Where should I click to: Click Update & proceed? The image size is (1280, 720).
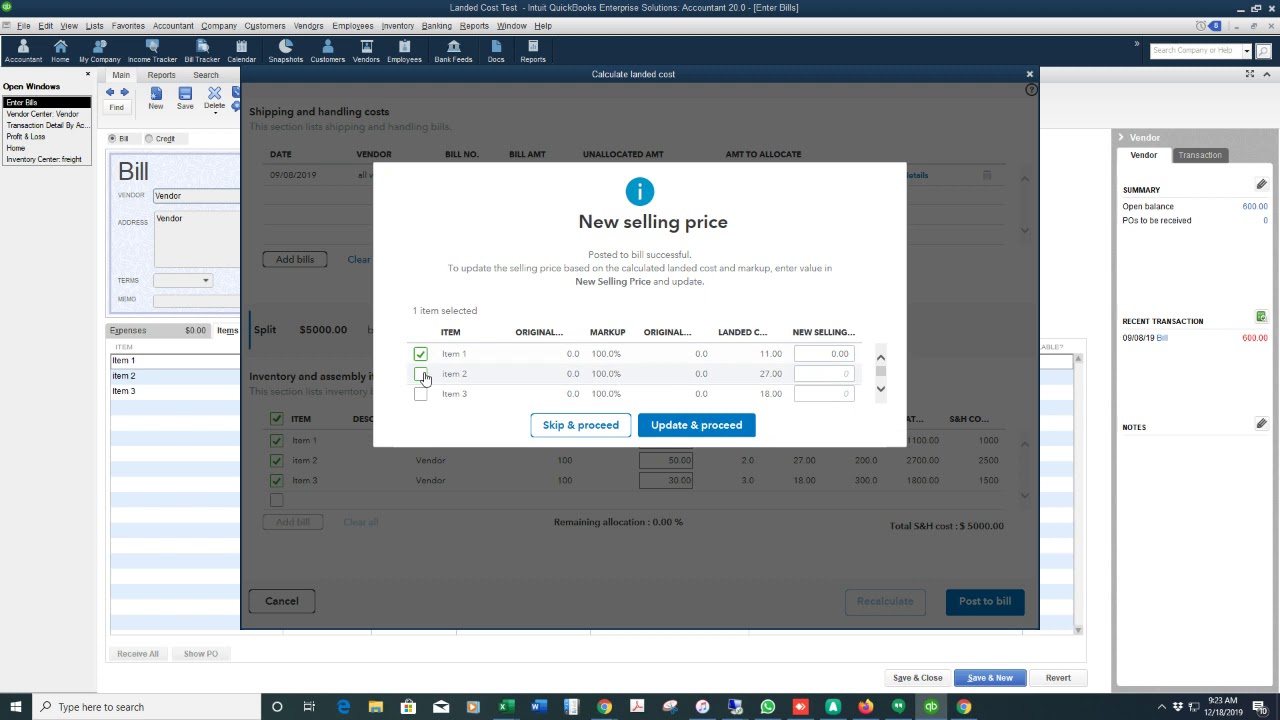coord(696,425)
